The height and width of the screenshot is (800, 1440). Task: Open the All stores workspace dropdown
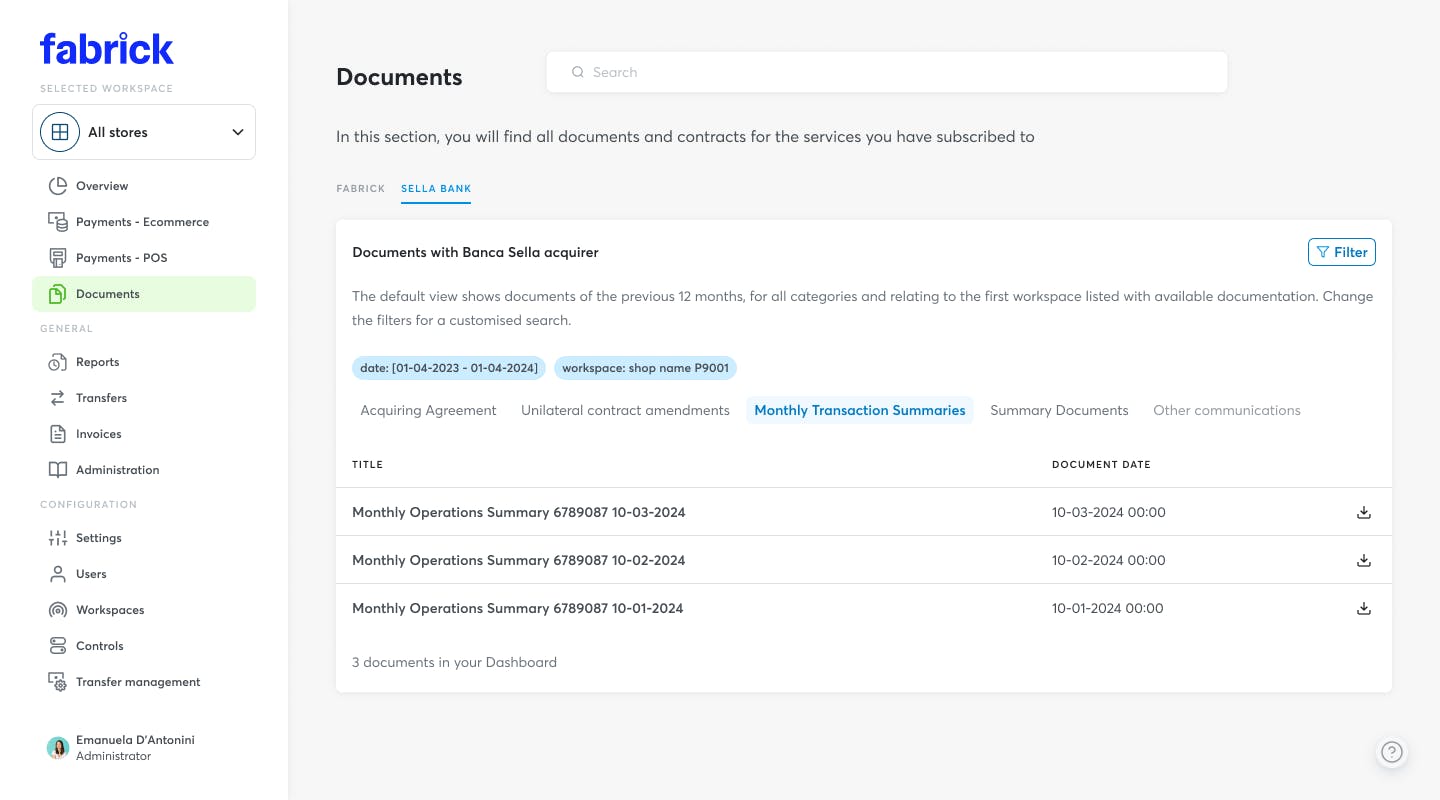[144, 132]
